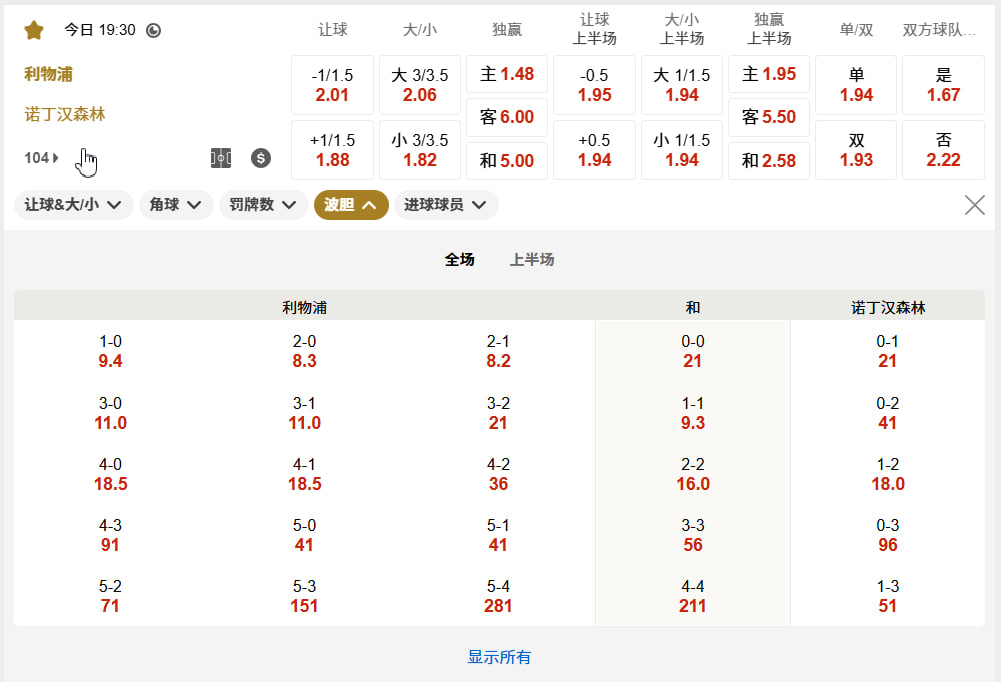Expand the 罚牌数 dropdown
The height and width of the screenshot is (682, 1001).
[264, 205]
